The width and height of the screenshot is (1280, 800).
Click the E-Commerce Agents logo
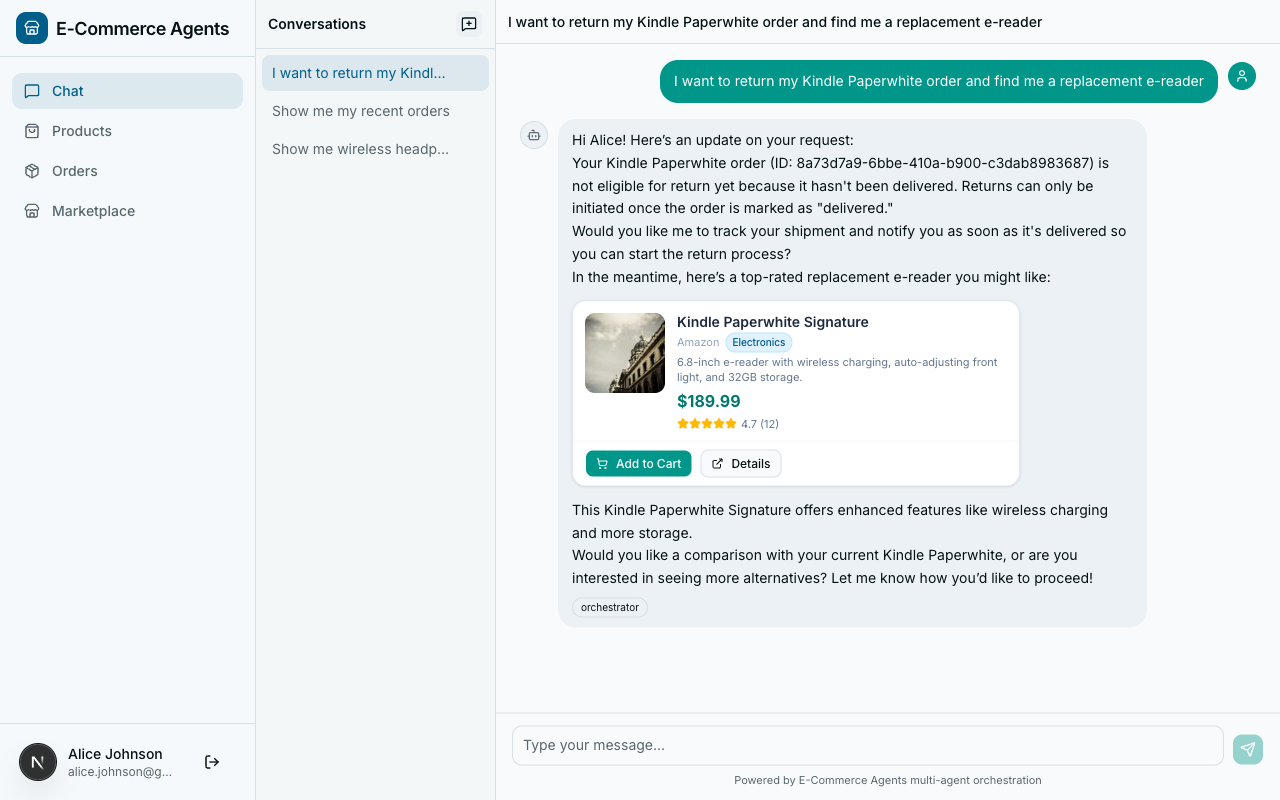[x=32, y=28]
